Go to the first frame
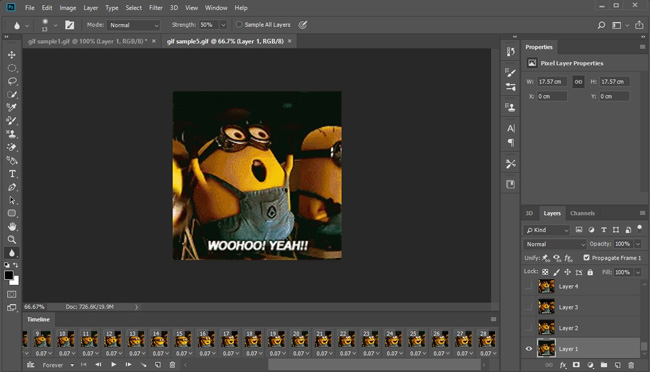 (83, 365)
